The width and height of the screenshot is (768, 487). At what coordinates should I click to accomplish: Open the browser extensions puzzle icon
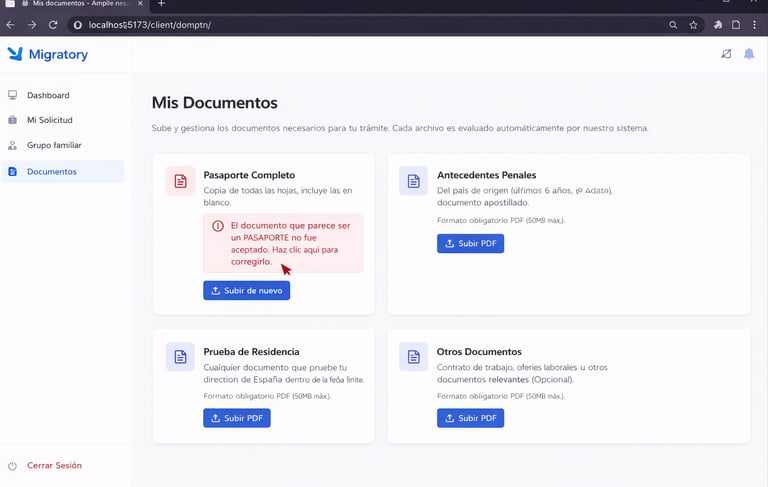[x=718, y=24]
